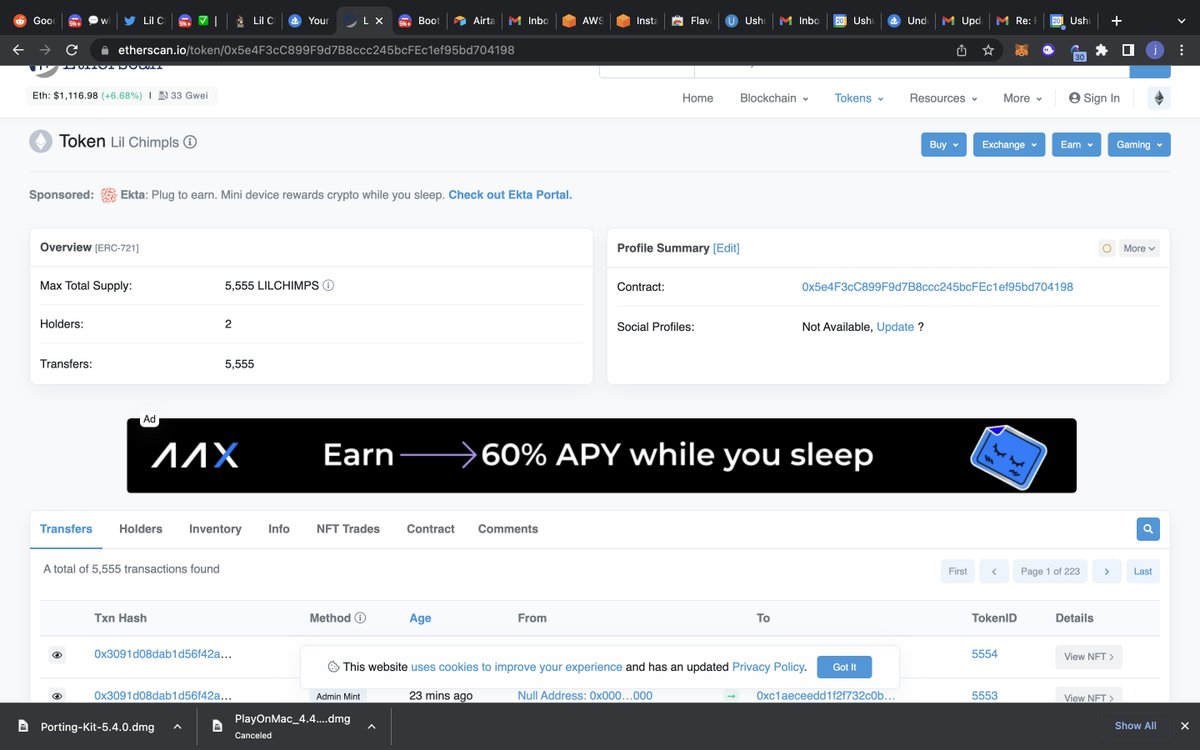Screen dimensions: 1200x750
Task: Click the small circle icon beside More in Profile Summary
Action: point(1107,248)
